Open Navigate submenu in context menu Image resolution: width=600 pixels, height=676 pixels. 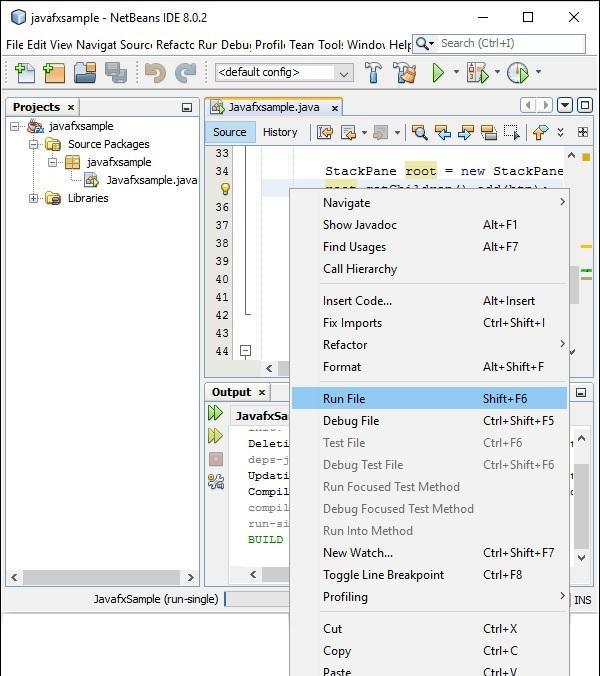[x=429, y=203]
